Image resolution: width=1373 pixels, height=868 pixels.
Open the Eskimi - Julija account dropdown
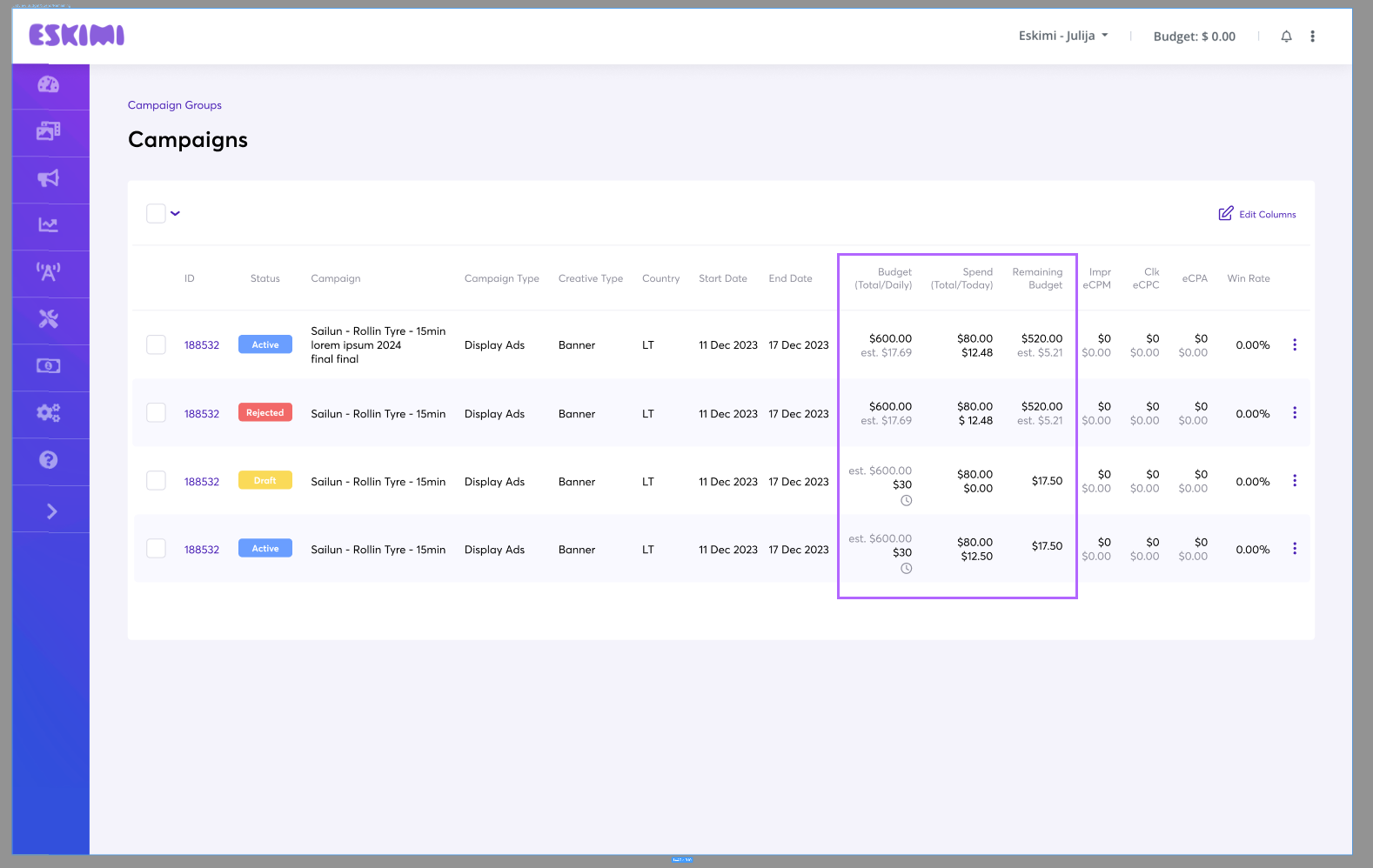[x=1063, y=36]
